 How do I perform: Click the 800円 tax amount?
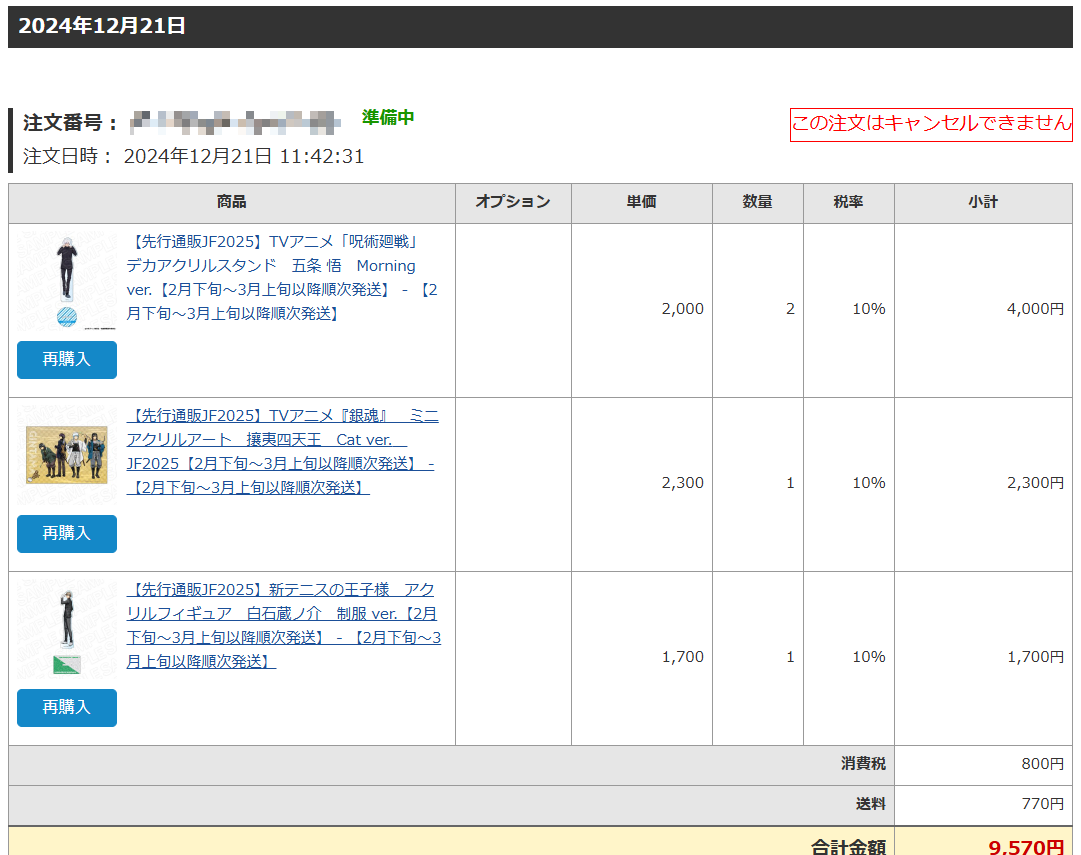(1042, 764)
